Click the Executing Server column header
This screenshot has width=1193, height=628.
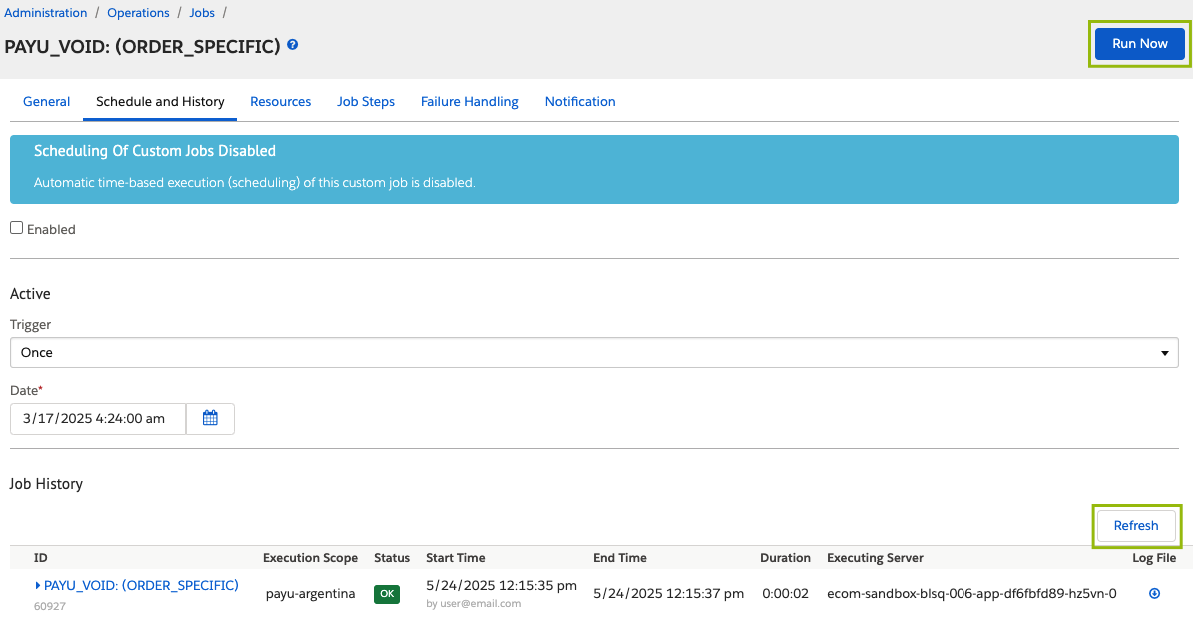(875, 558)
